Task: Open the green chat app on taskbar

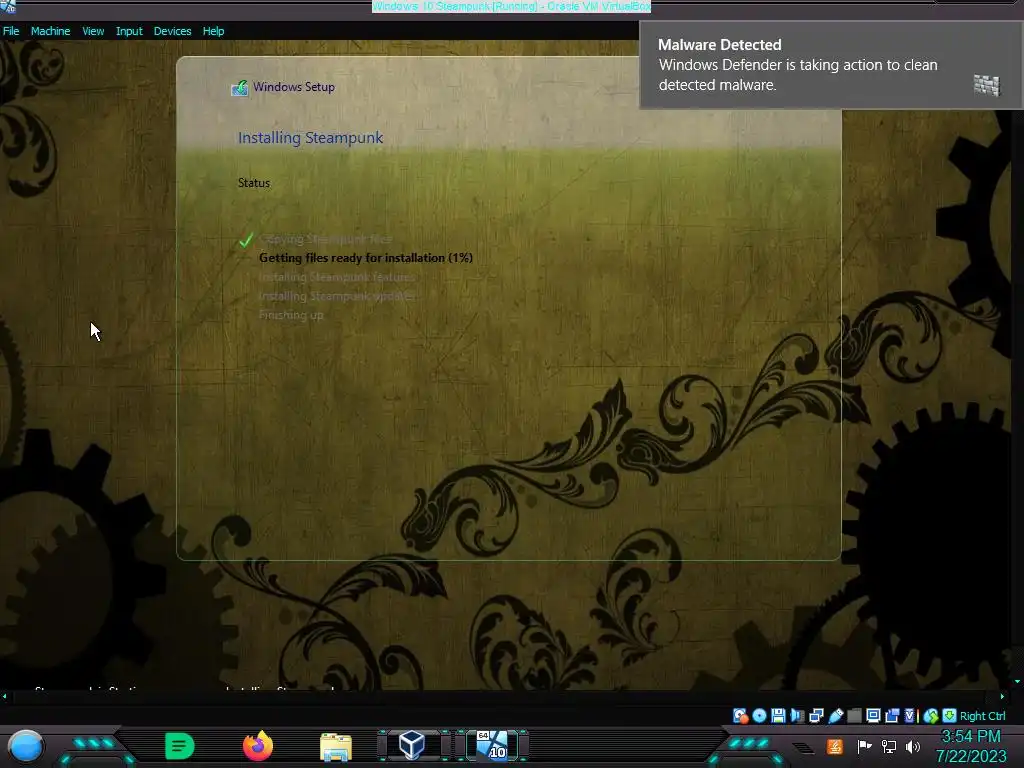Action: (179, 746)
